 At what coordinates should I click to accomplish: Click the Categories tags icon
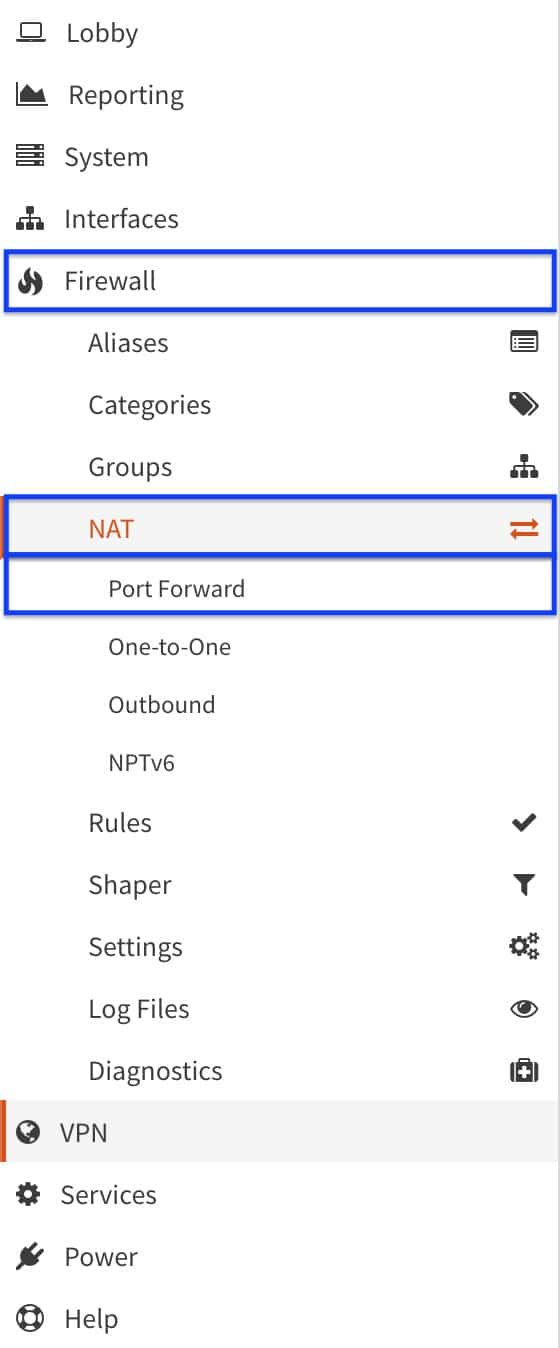click(x=524, y=404)
